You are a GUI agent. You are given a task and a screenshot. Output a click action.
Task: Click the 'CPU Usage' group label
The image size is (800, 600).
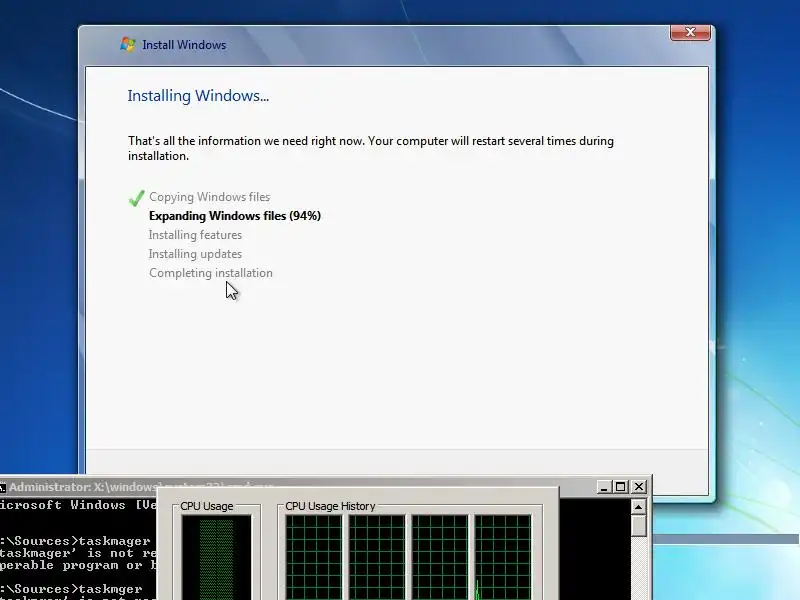[207, 506]
